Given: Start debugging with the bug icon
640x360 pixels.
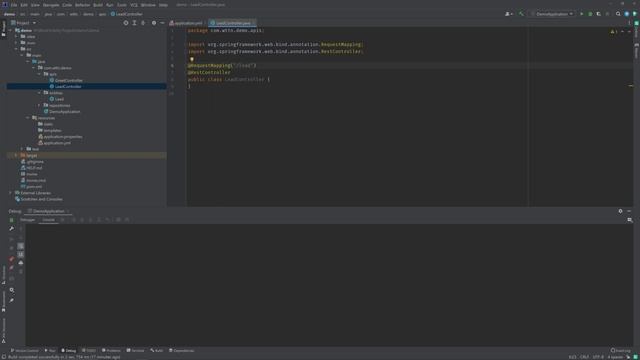Looking at the screenshot, I should click(x=590, y=14).
